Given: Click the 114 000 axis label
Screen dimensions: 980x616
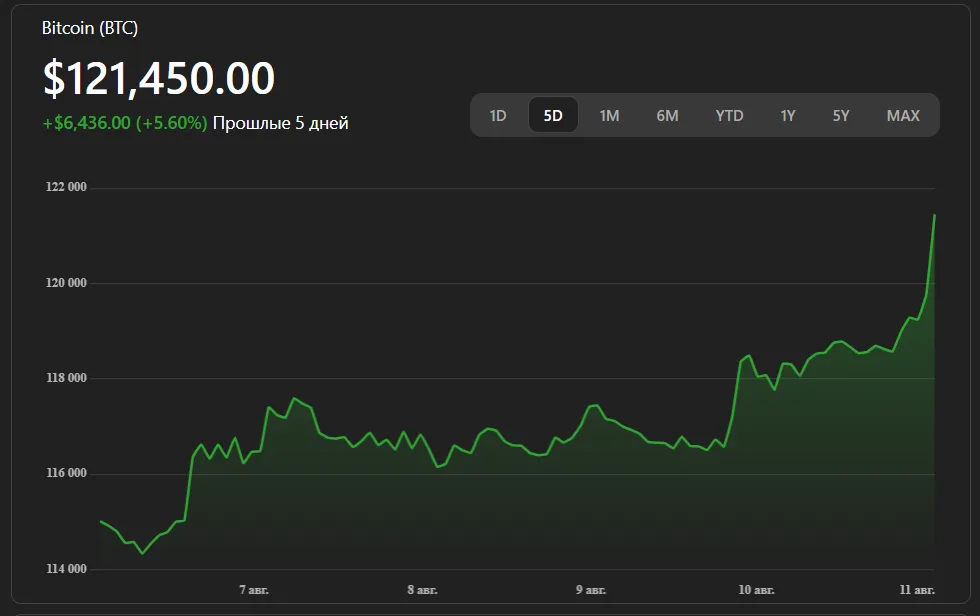Looking at the screenshot, I should [66, 569].
